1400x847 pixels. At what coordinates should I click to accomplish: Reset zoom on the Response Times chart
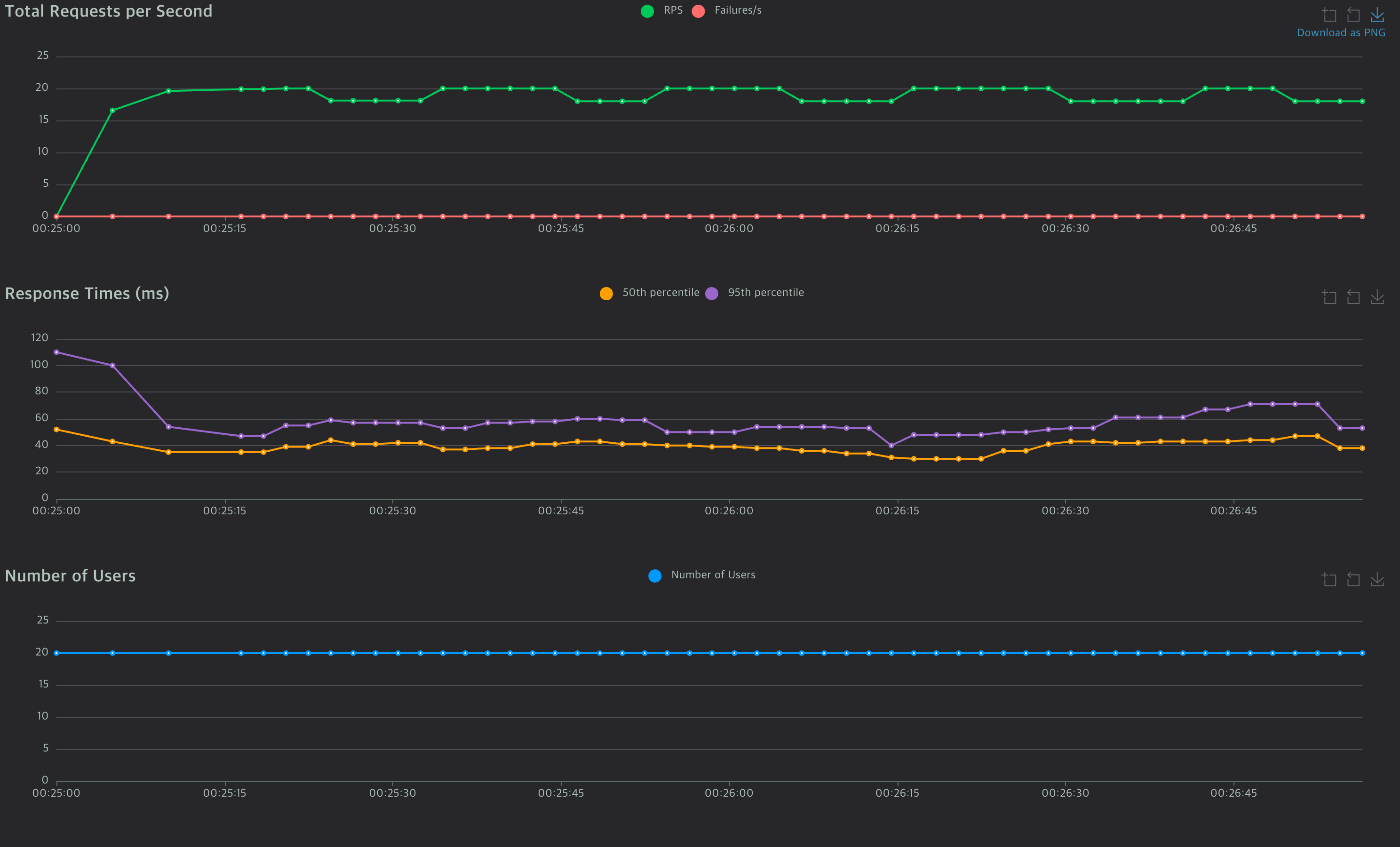point(1353,297)
